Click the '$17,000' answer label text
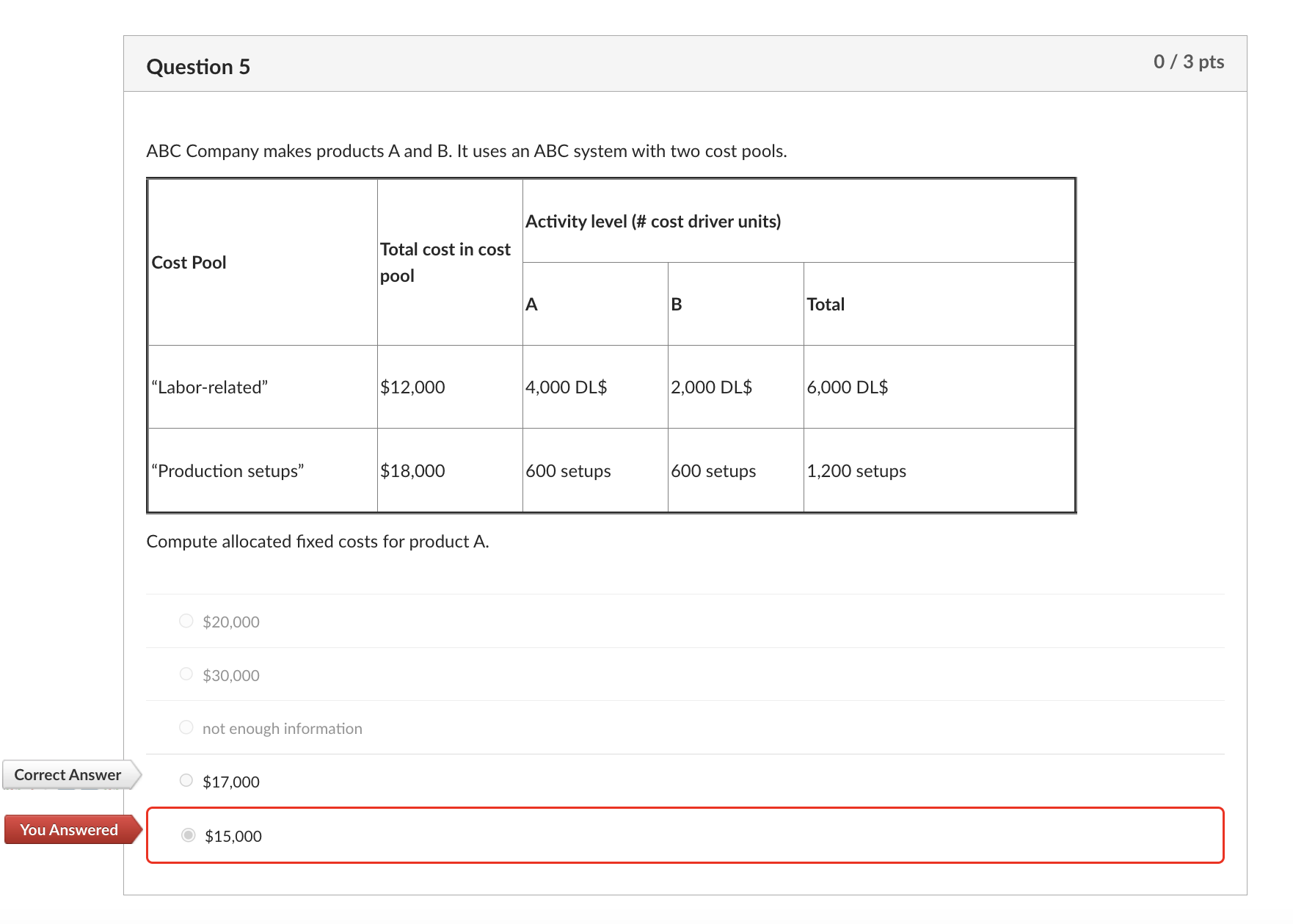The height and width of the screenshot is (924, 1293). 231,782
